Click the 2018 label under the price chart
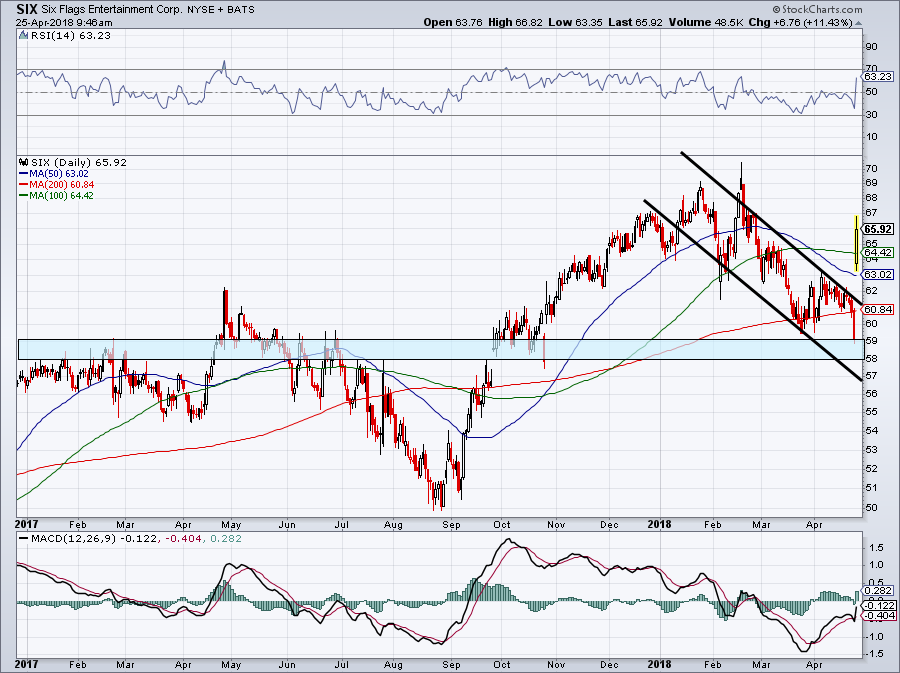This screenshot has height=673, width=900. [660, 524]
